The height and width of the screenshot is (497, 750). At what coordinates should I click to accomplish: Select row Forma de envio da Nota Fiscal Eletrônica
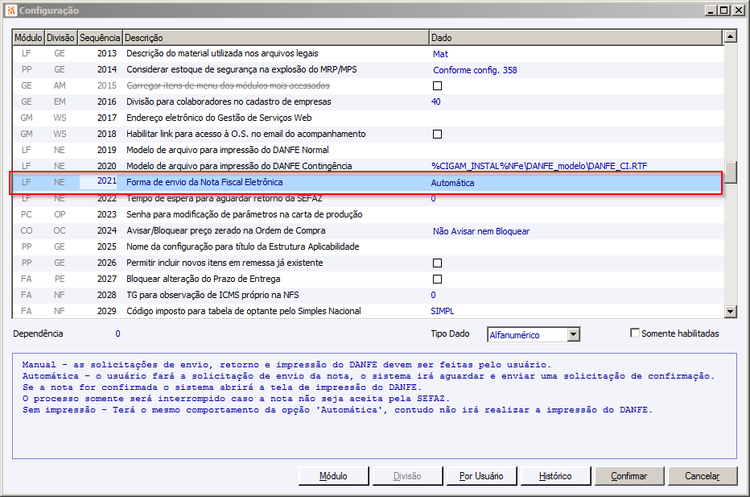(366, 182)
